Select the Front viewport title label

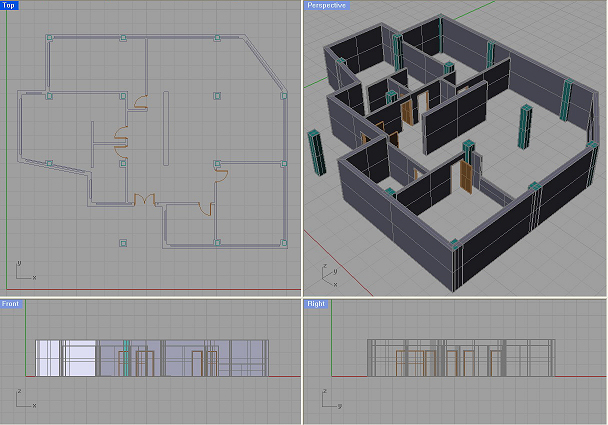(11, 303)
